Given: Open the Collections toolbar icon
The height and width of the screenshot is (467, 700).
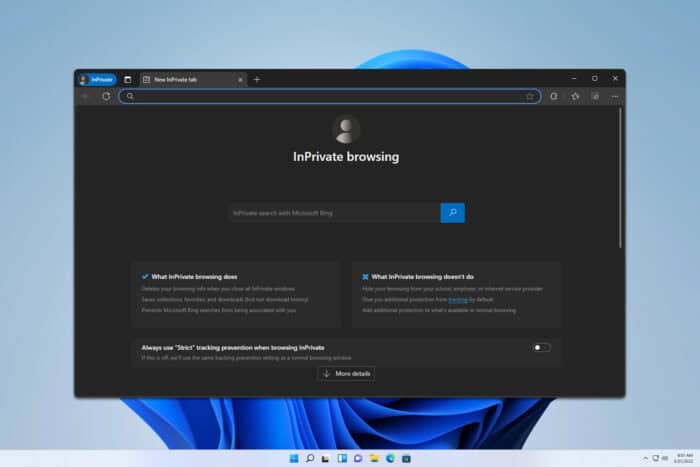Looking at the screenshot, I should coord(595,96).
